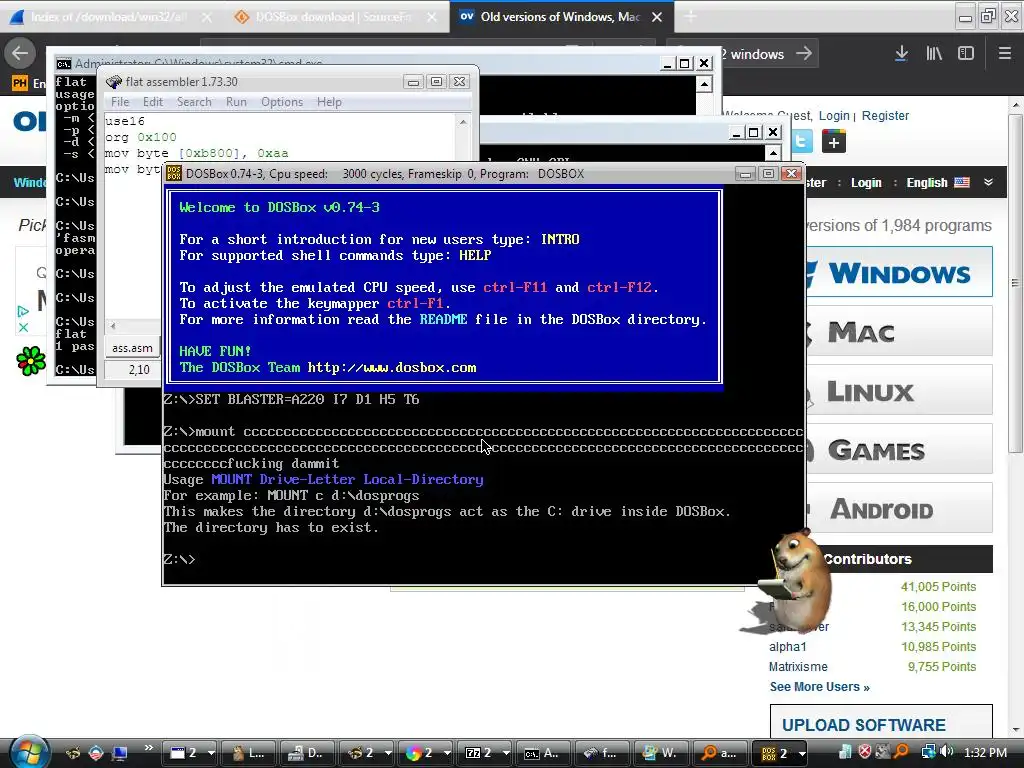Switch to the Index of /download/win32 browser tab

point(112,16)
